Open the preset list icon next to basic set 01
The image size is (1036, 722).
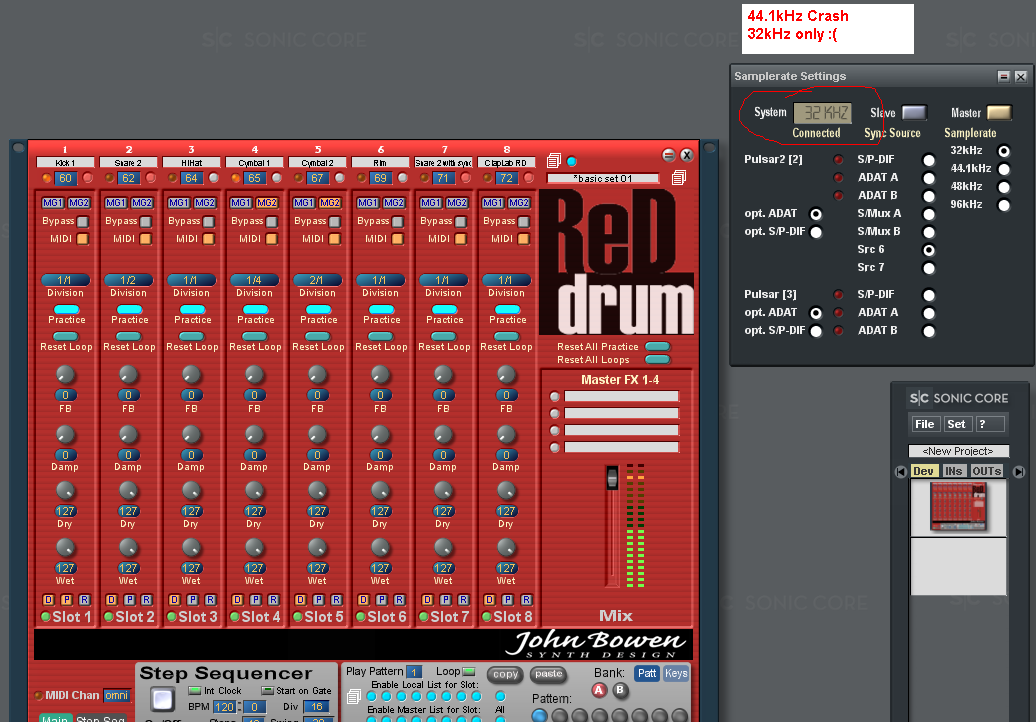tap(679, 178)
